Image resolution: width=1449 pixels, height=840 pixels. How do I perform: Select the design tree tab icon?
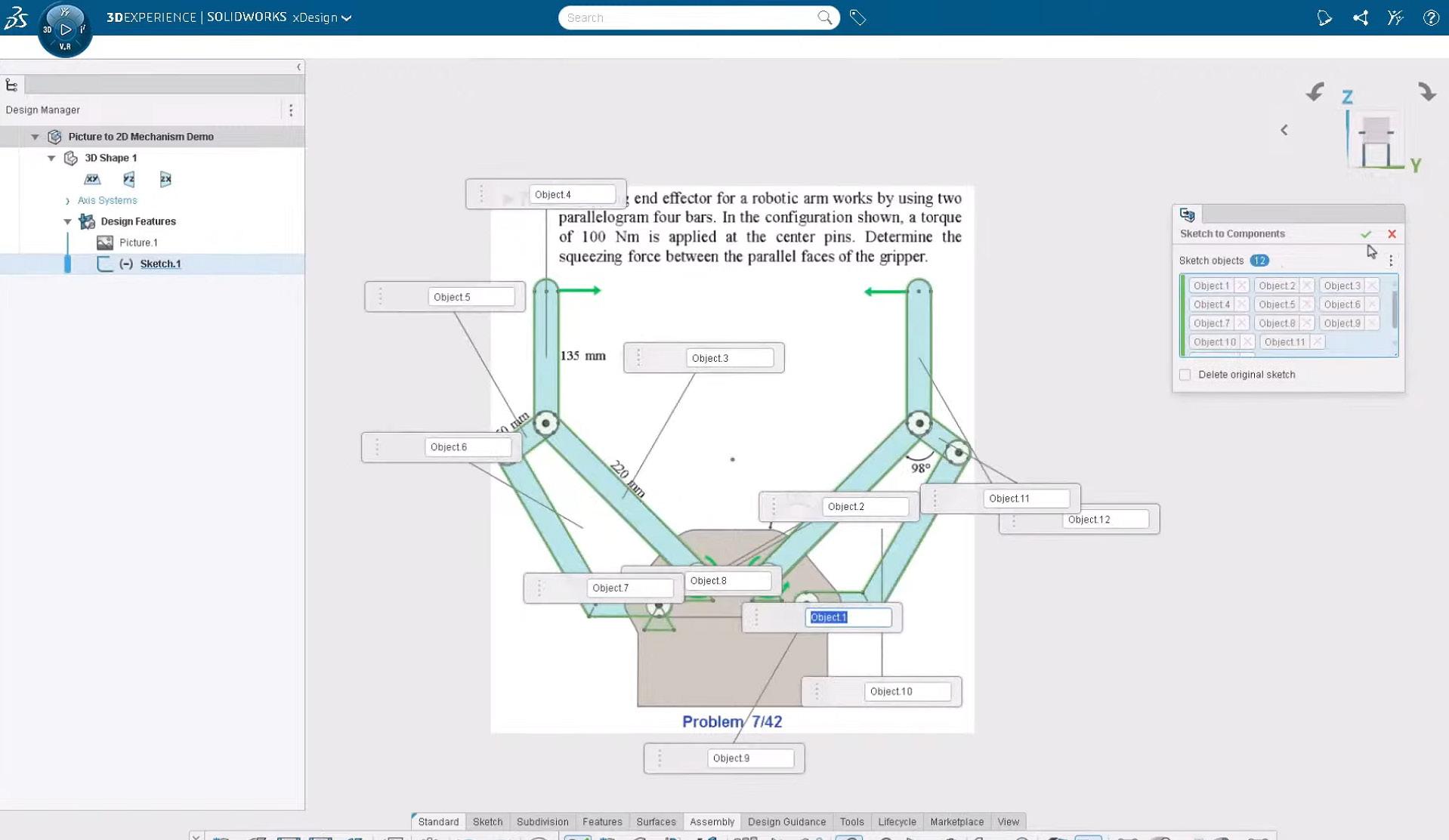pyautogui.click(x=11, y=85)
